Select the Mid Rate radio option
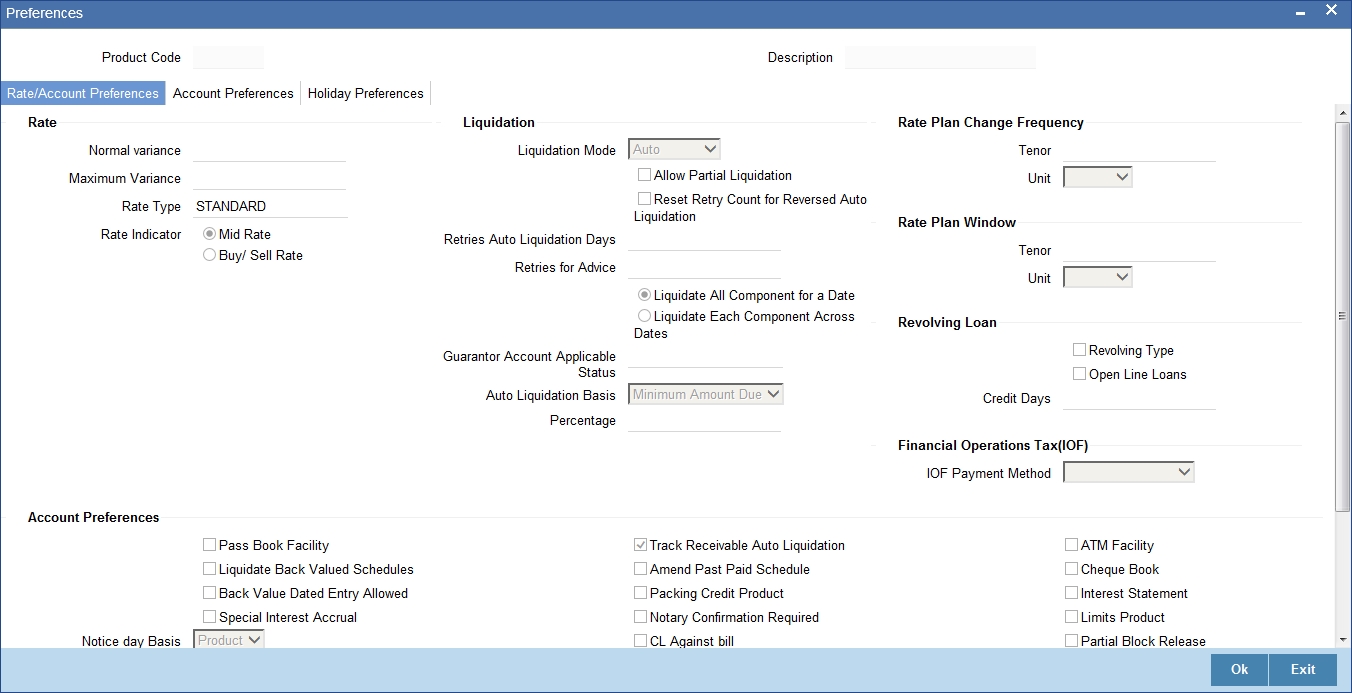Screen dimensions: 1352x693 coord(210,234)
